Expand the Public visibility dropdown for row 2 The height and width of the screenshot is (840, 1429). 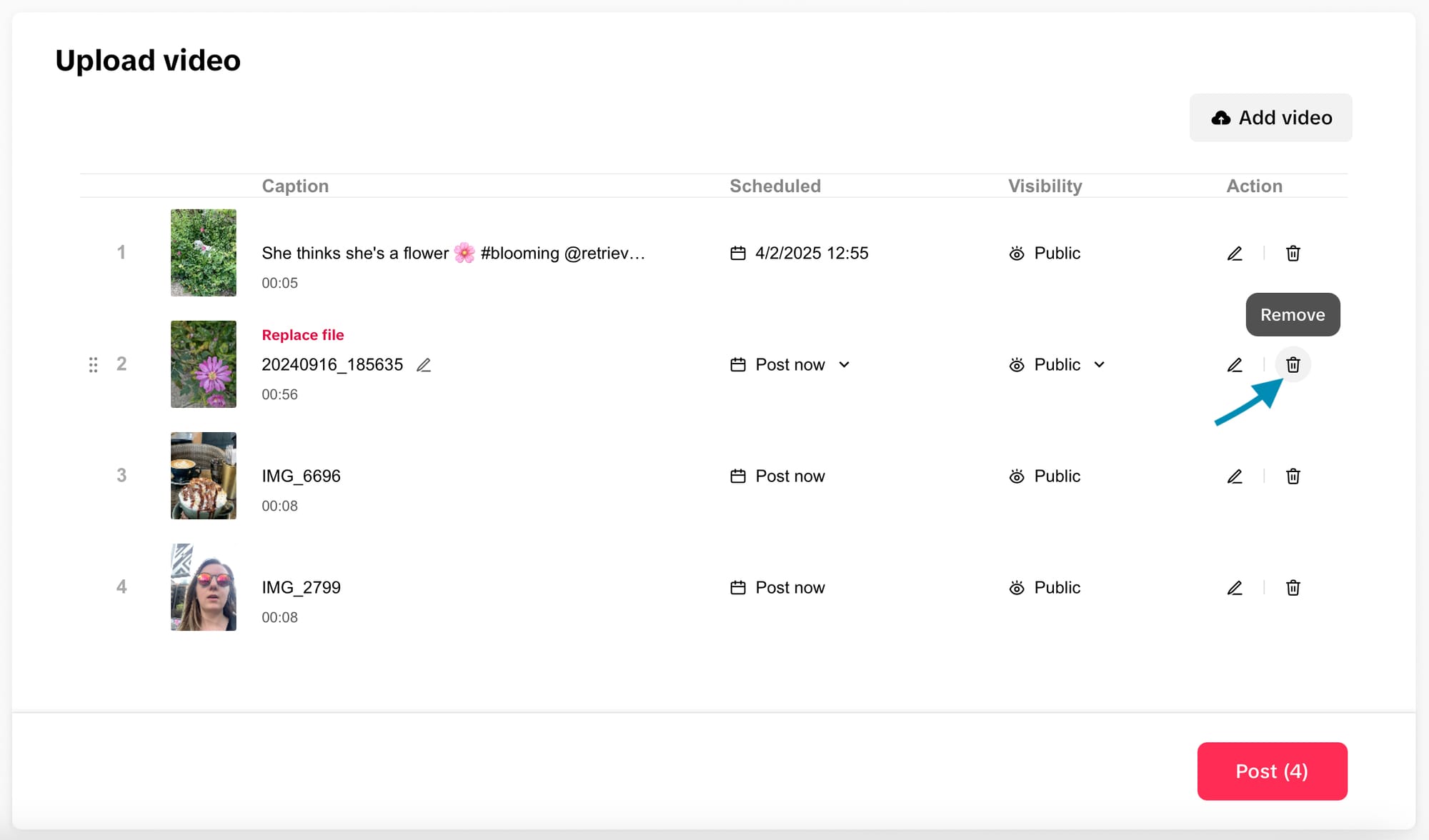1099,365
